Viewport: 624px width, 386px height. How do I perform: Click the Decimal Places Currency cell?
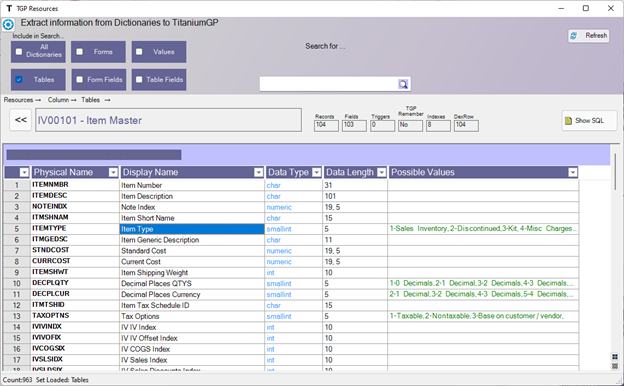[192, 294]
